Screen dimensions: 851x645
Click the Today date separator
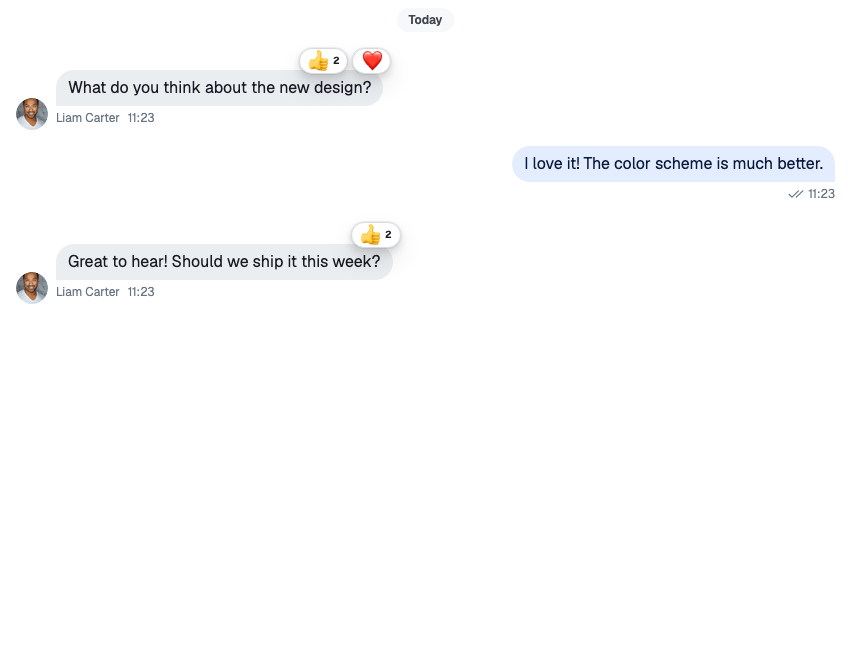click(x=426, y=20)
